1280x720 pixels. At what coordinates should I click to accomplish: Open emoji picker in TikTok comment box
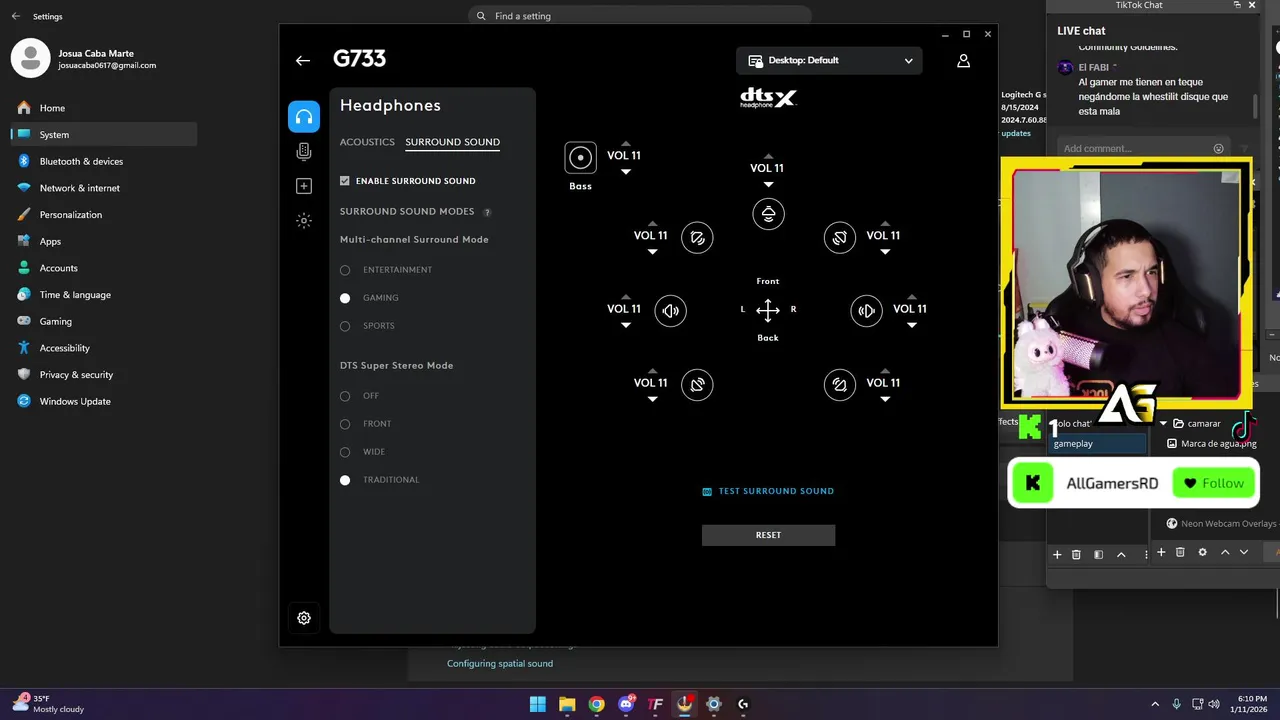tap(1218, 149)
